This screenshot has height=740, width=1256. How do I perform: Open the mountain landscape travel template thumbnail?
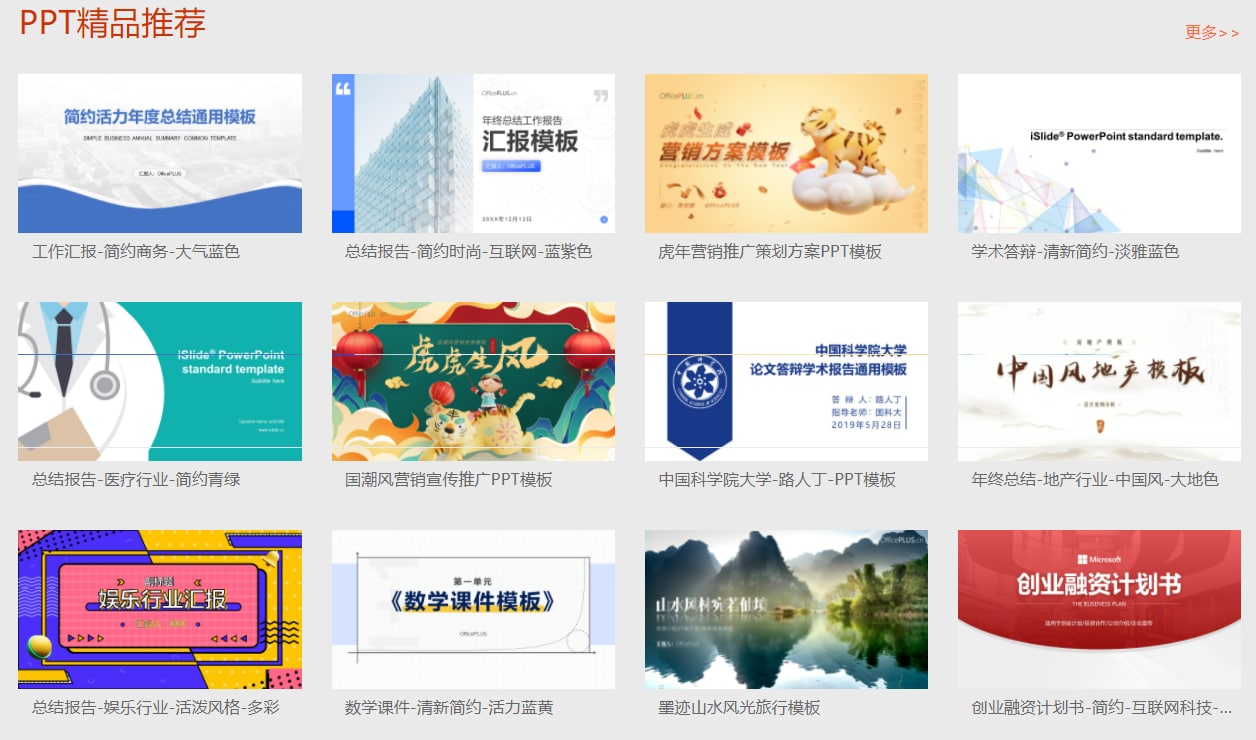[786, 608]
